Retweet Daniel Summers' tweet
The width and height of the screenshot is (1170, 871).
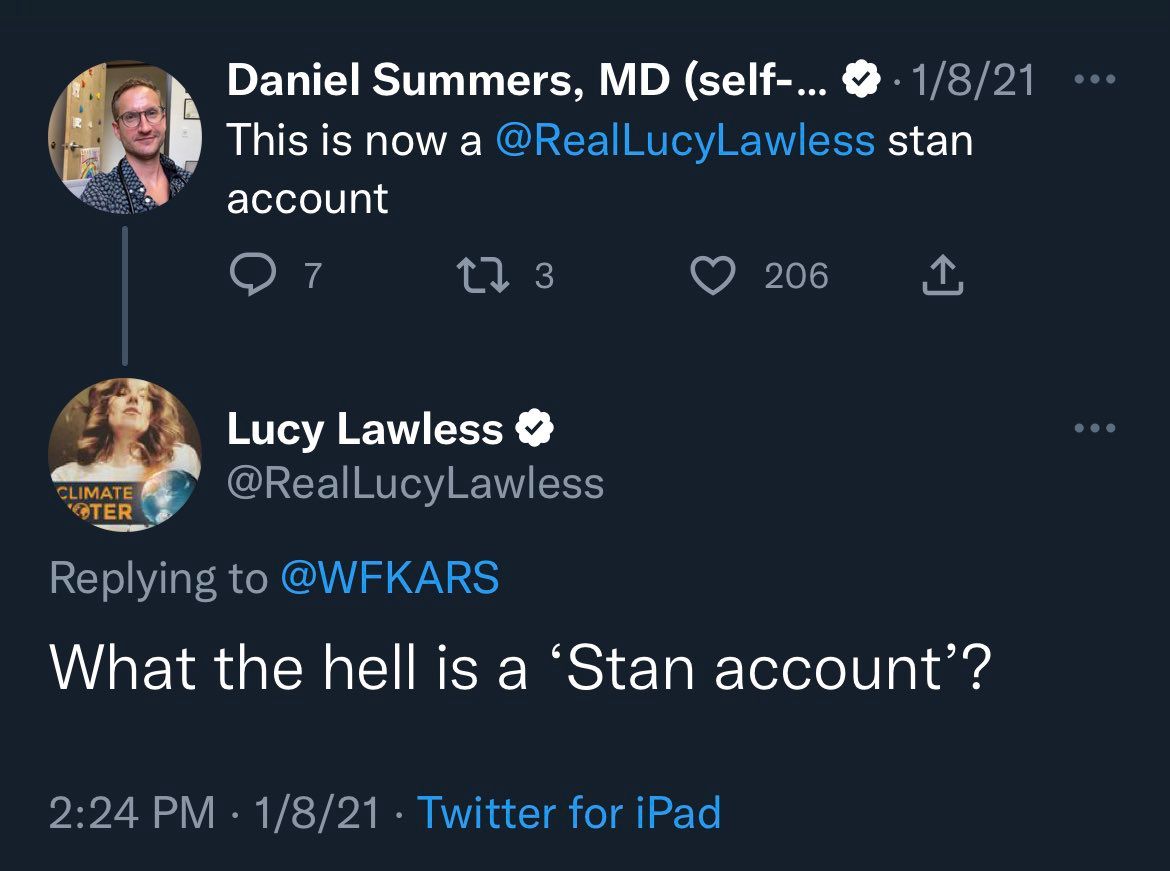475,275
